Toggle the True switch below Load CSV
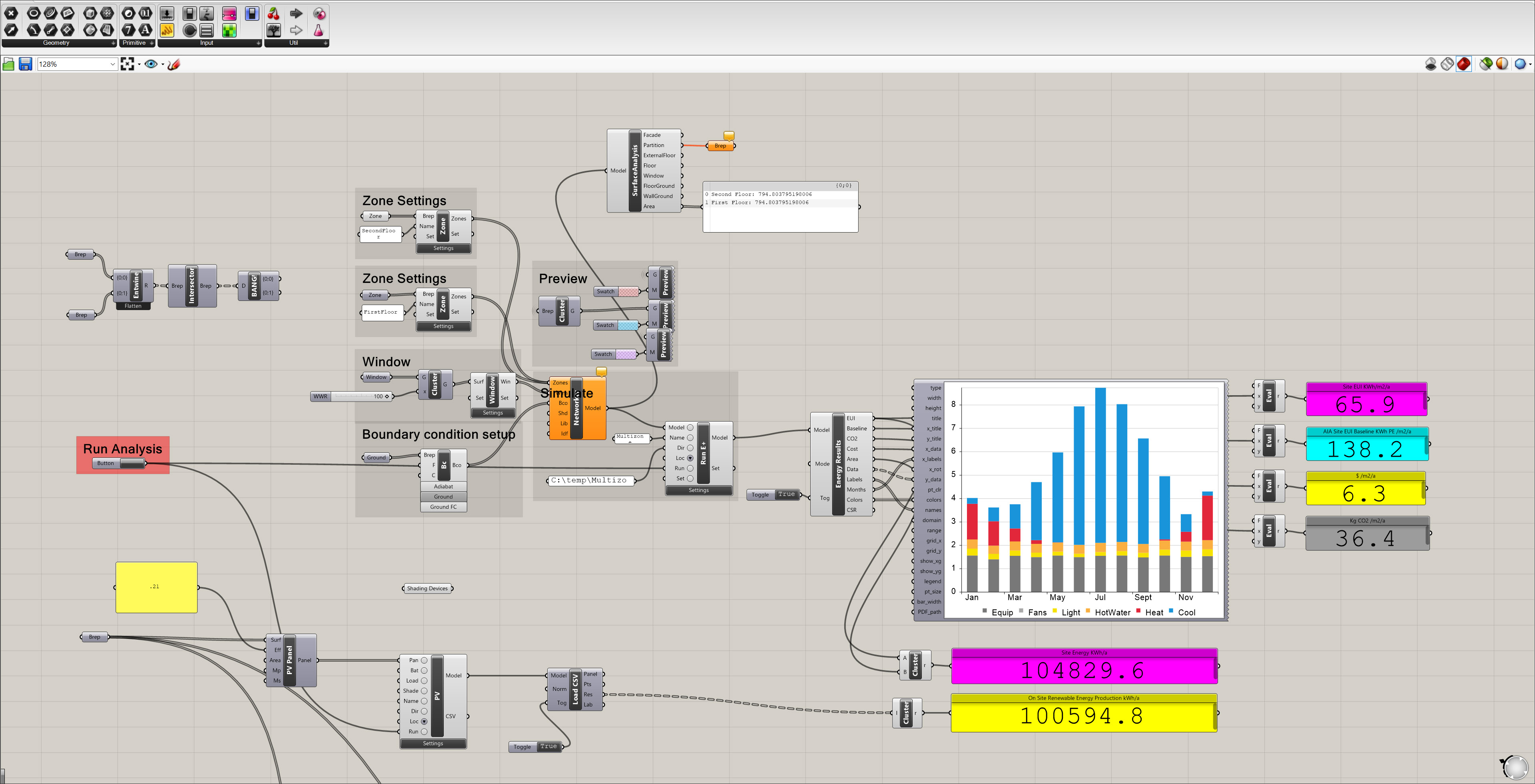This screenshot has width=1535, height=784. pos(548,746)
